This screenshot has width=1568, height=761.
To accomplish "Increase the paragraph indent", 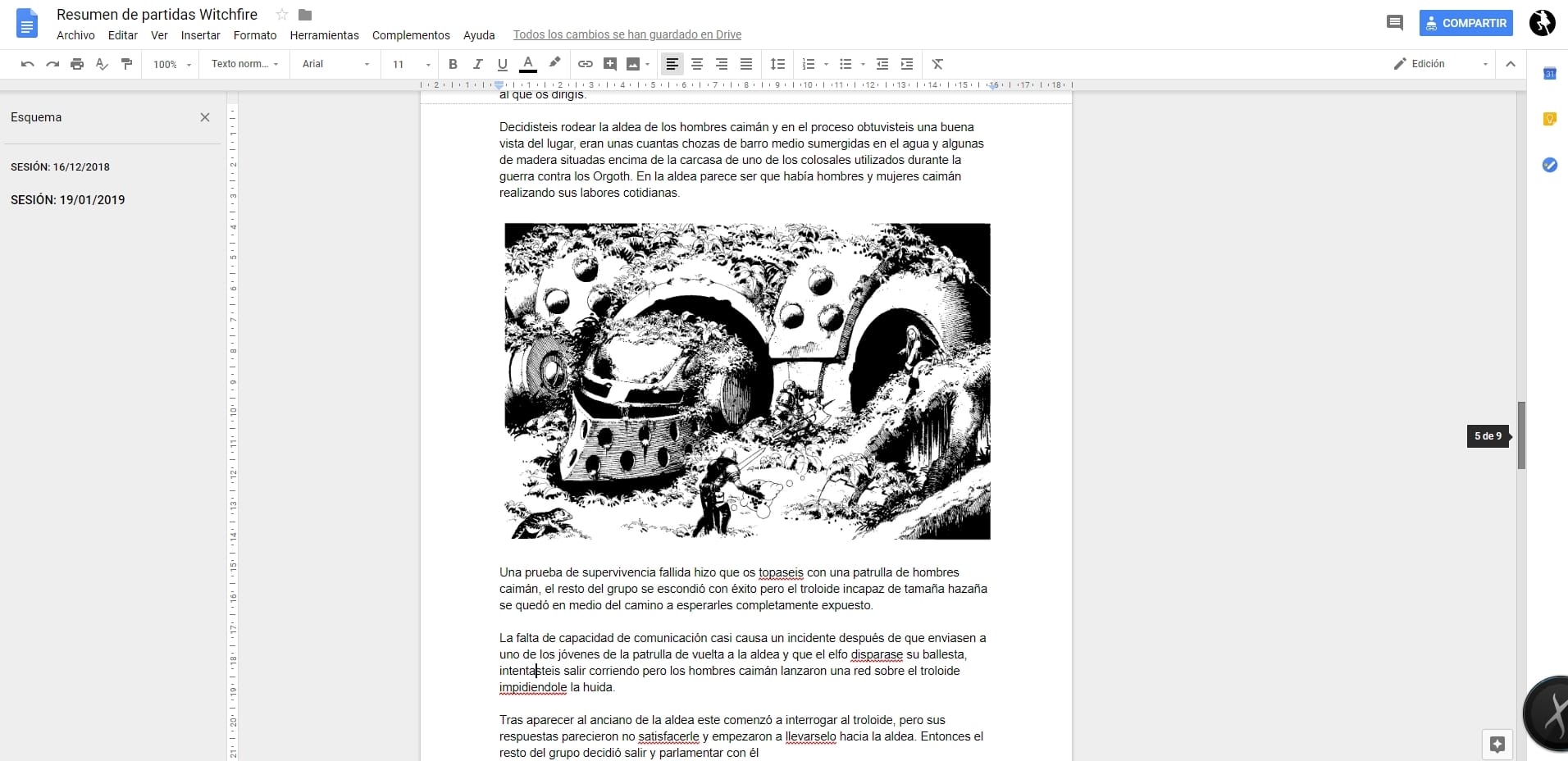I will click(907, 64).
